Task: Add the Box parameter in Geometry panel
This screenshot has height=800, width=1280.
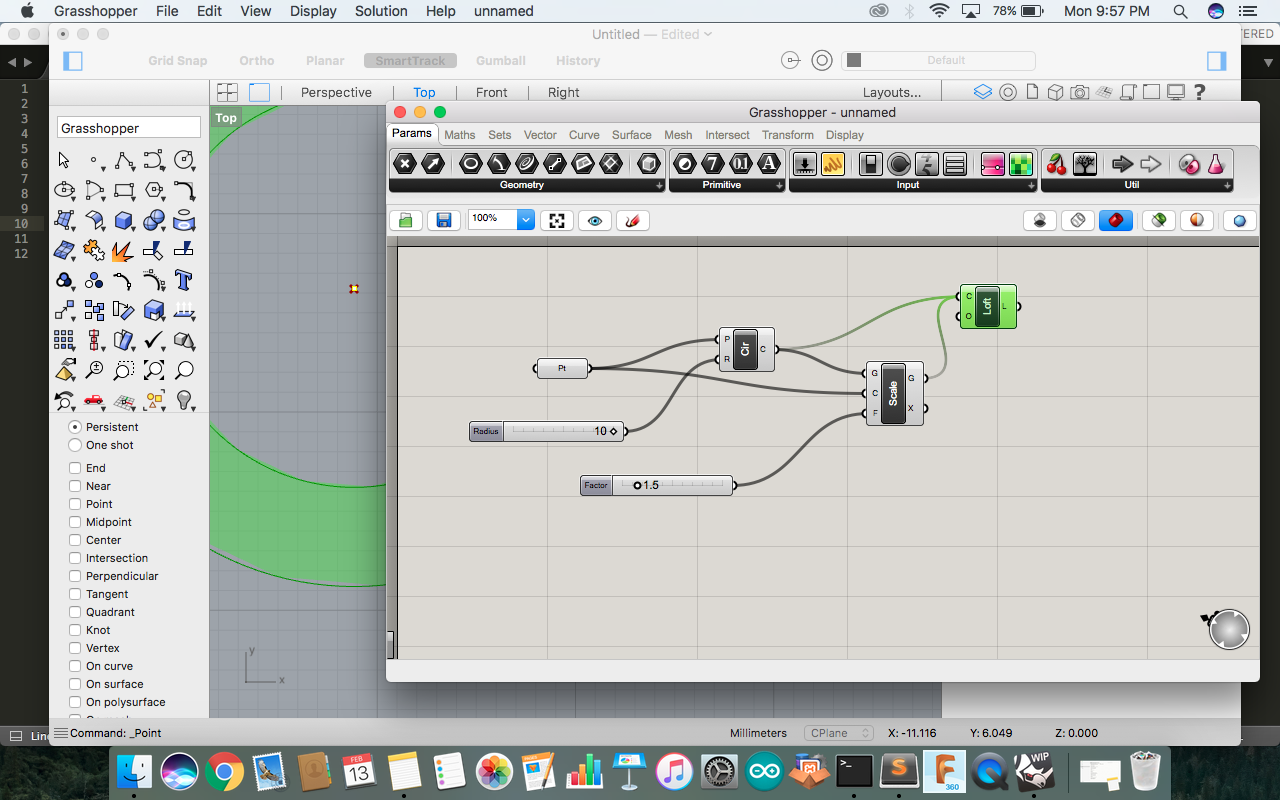Action: [648, 164]
